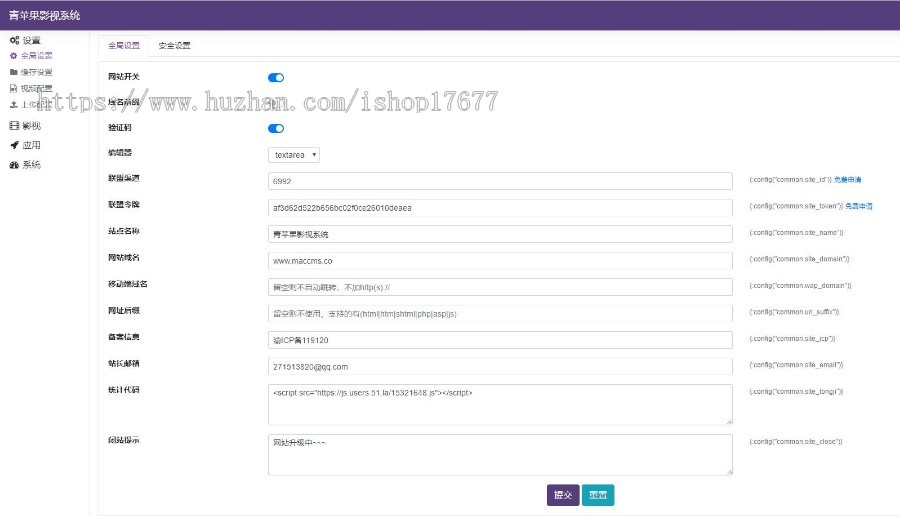Click the purple 提交 button
Image resolution: width=900 pixels, height=516 pixels.
pos(563,495)
